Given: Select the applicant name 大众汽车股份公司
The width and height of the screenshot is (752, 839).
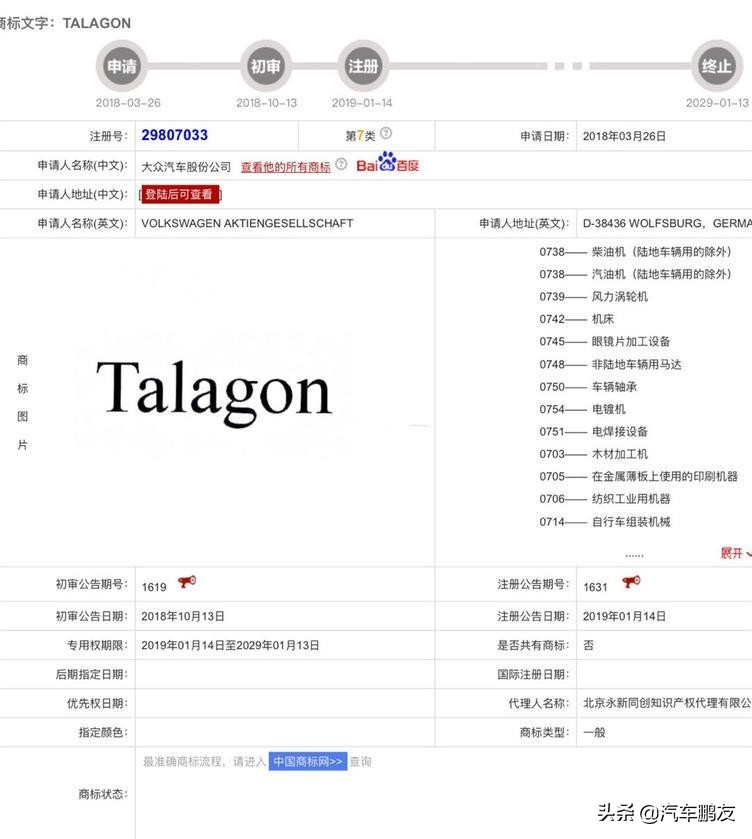Looking at the screenshot, I should (186, 167).
